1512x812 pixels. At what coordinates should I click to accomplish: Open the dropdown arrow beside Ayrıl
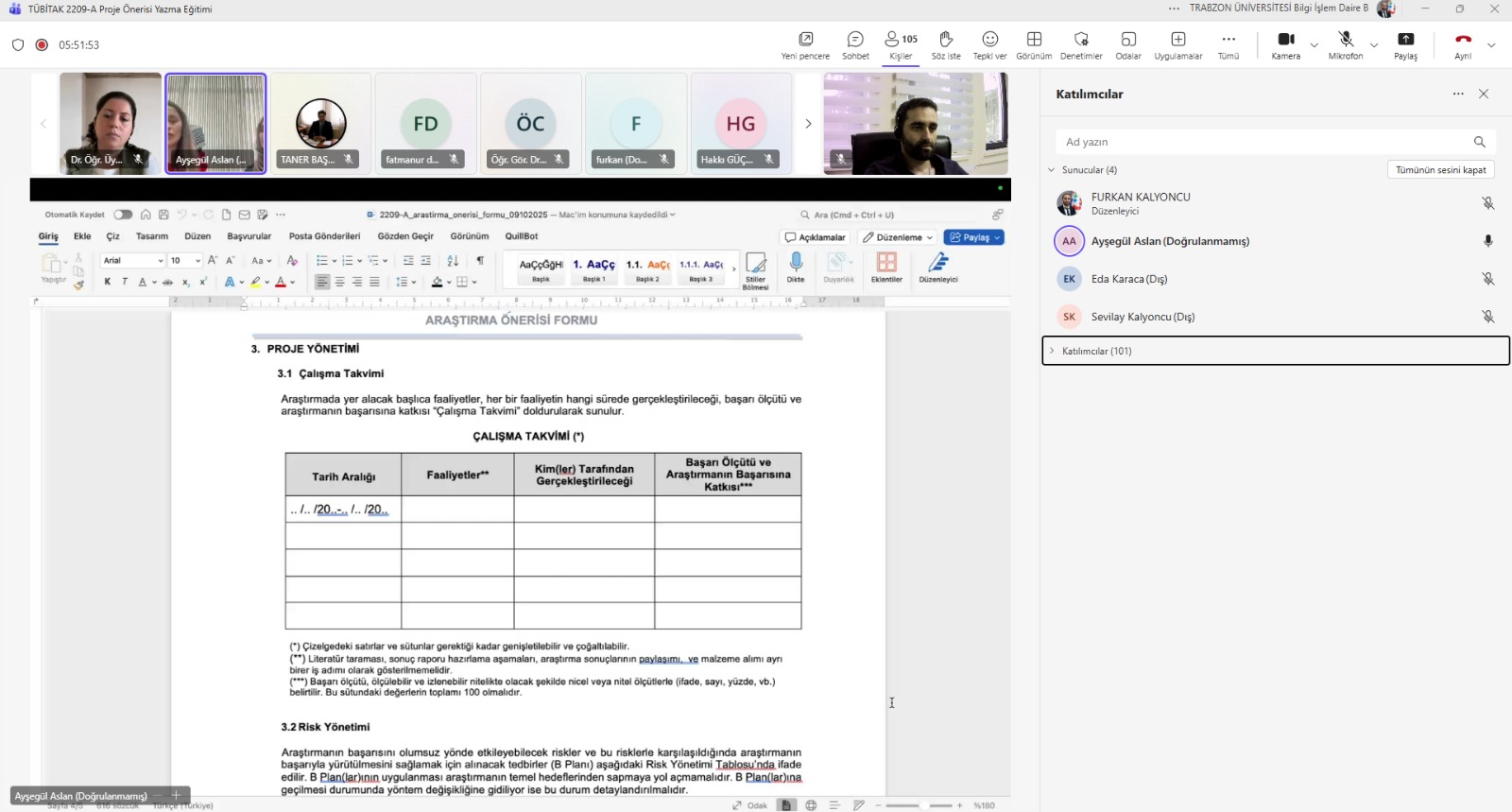[x=1491, y=45]
